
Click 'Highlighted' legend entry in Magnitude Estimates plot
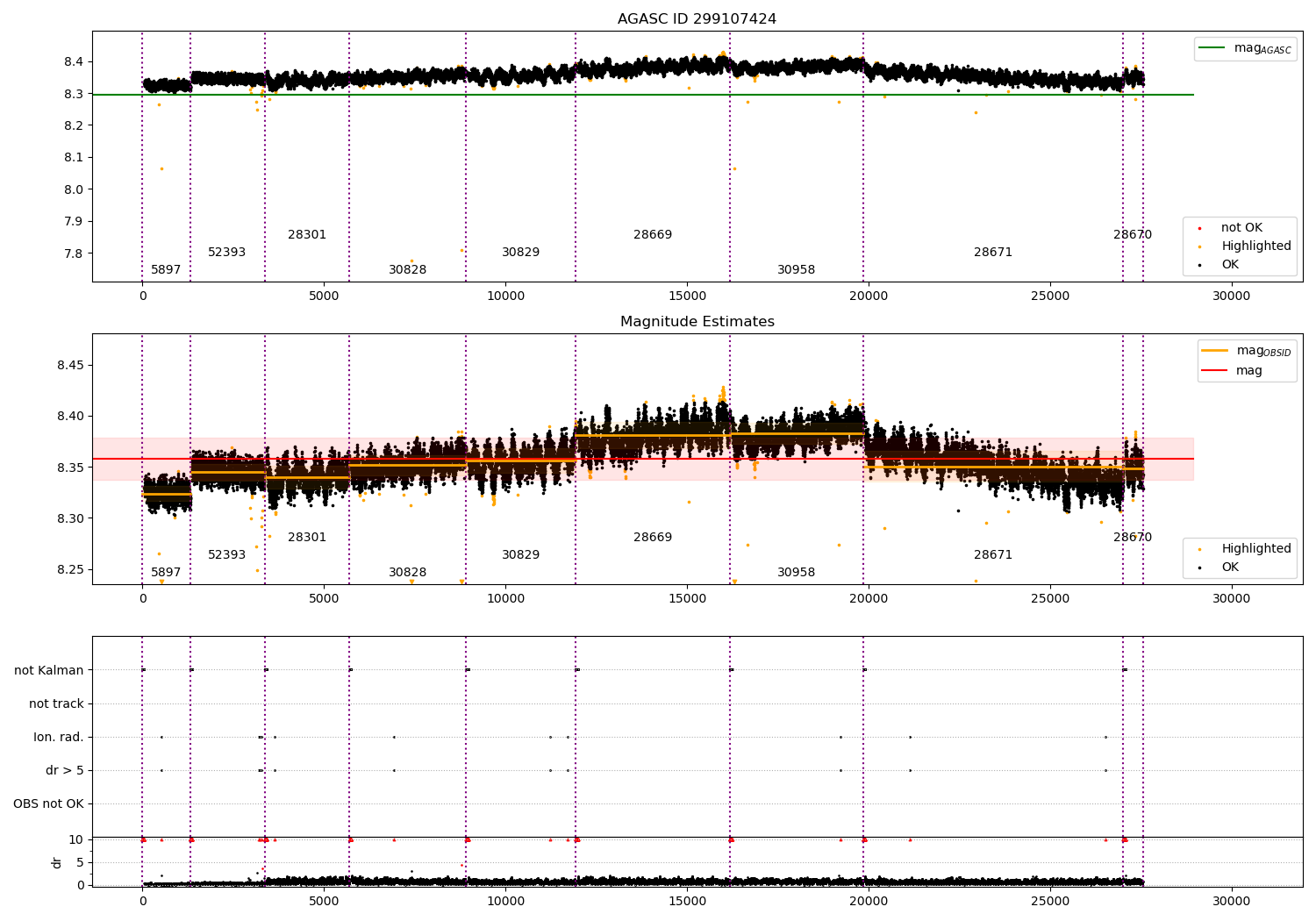[x=1246, y=548]
